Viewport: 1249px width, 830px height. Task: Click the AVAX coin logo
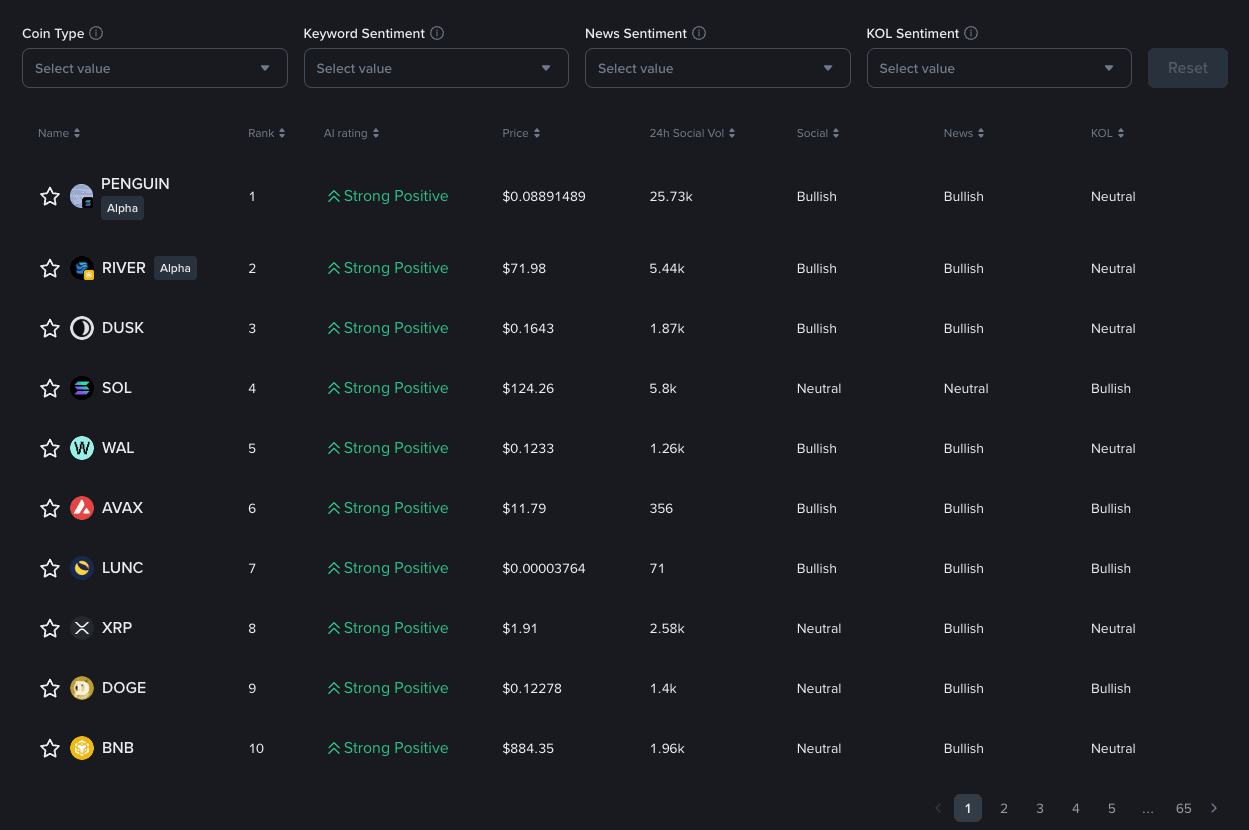click(x=82, y=508)
